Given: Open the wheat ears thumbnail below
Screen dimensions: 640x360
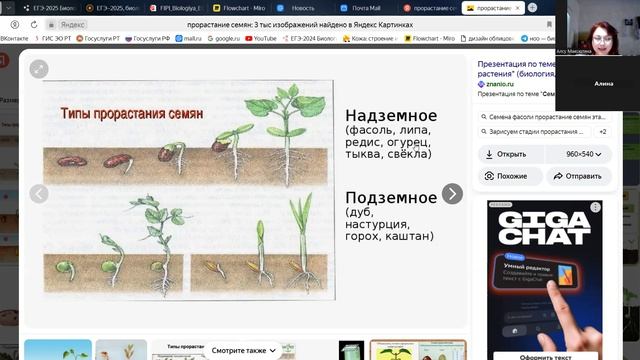Looking at the screenshot, I should [121, 349].
